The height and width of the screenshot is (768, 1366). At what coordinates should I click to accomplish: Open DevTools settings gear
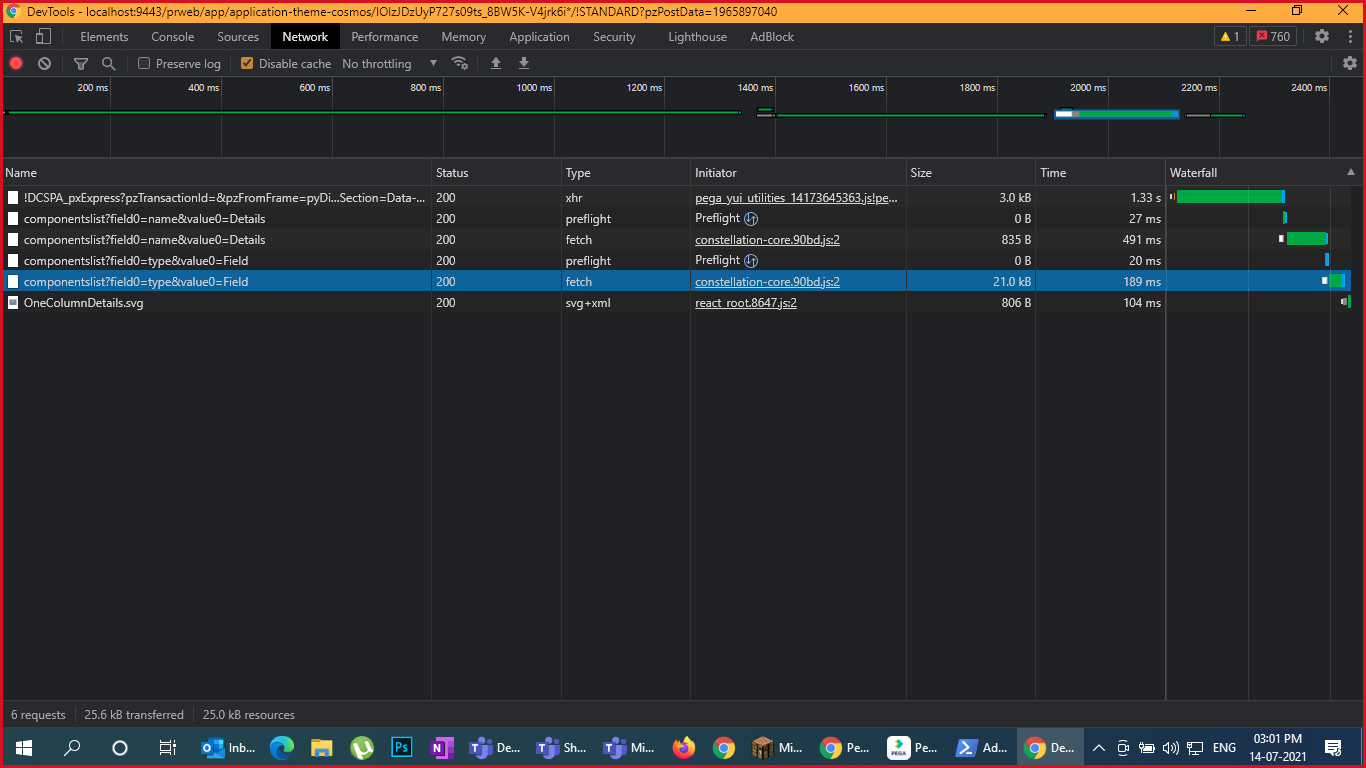(x=1322, y=36)
